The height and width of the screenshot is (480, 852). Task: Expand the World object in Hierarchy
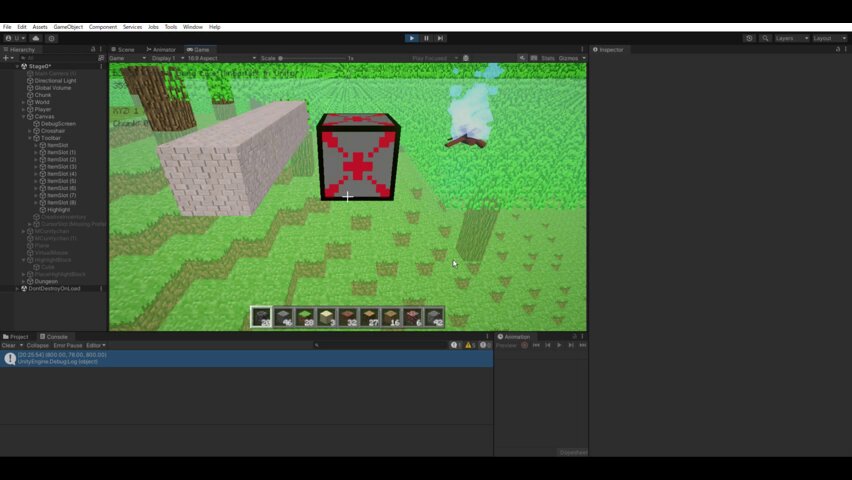23,102
